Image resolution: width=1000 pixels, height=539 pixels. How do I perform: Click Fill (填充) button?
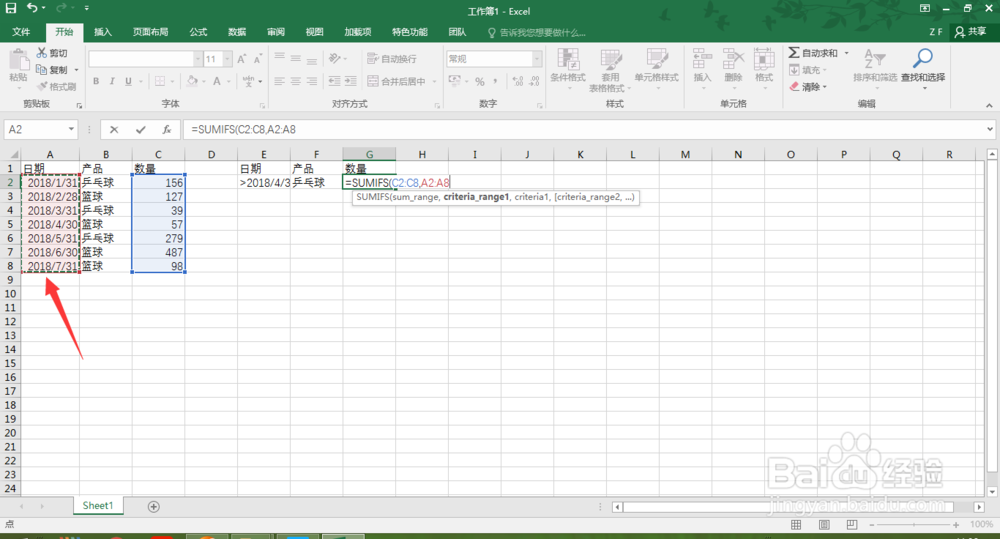pyautogui.click(x=807, y=70)
